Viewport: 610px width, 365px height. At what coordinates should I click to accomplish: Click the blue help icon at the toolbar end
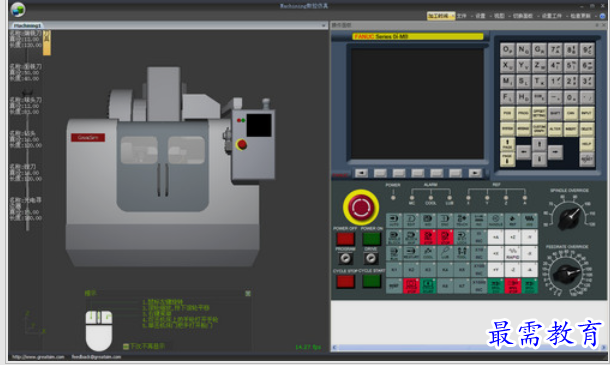click(x=603, y=16)
